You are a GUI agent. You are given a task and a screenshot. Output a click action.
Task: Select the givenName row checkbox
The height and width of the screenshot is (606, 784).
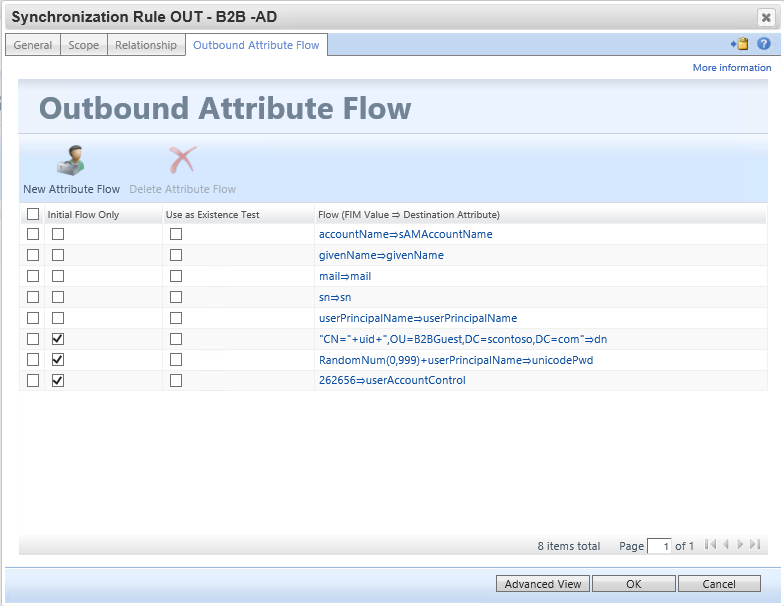pos(33,255)
